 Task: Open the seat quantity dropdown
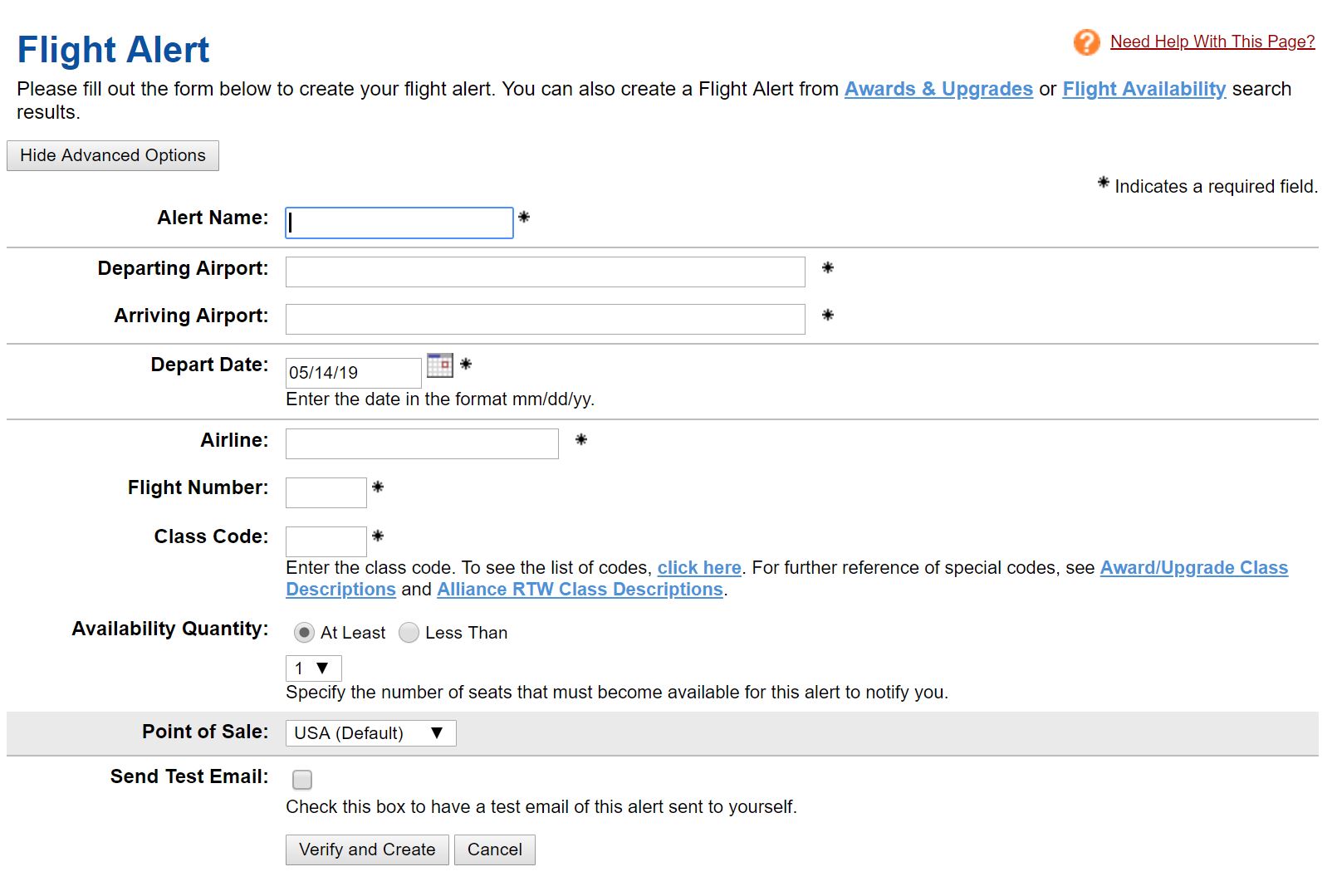tap(313, 668)
